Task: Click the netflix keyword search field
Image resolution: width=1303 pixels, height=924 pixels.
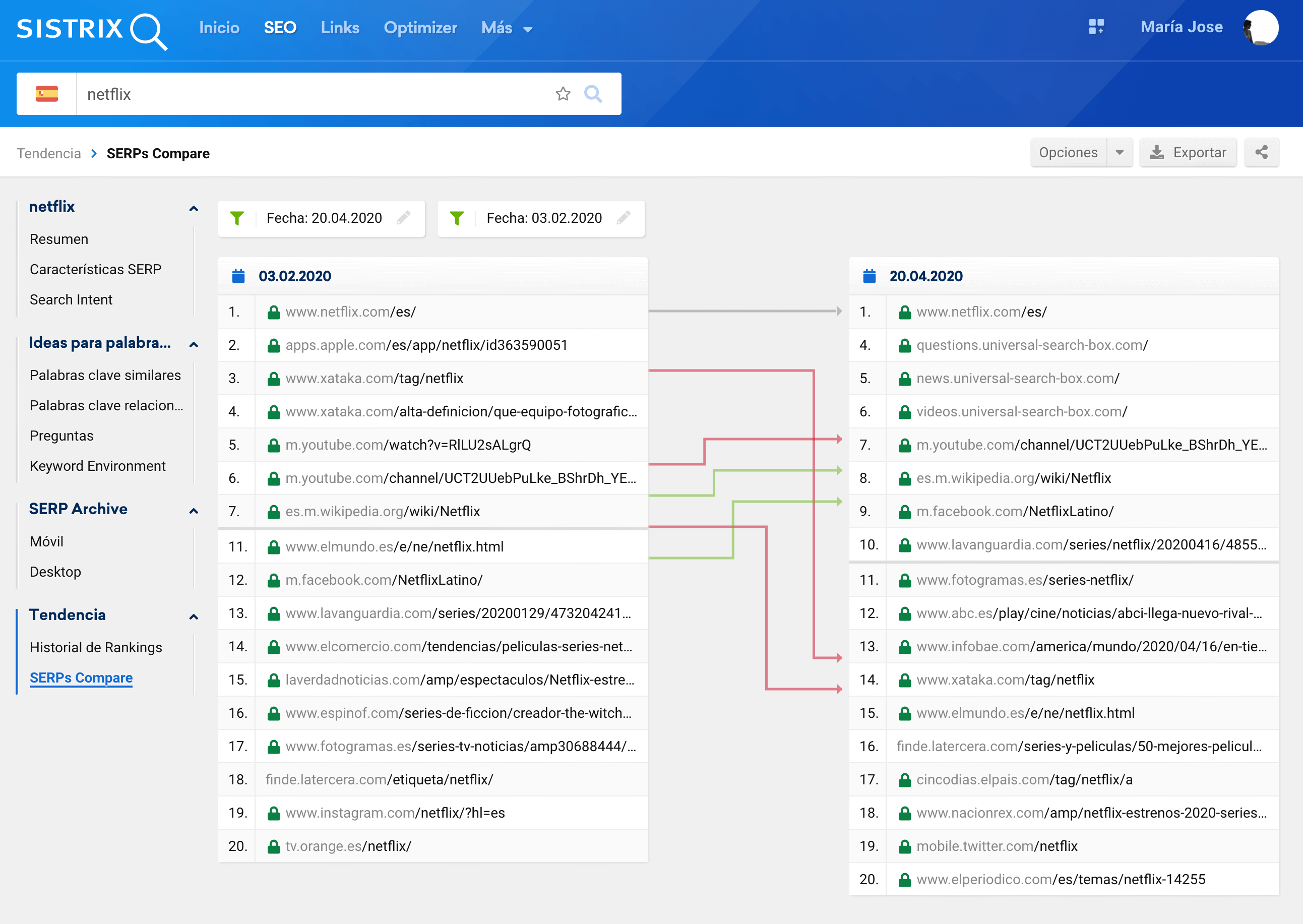Action: pyautogui.click(x=313, y=94)
